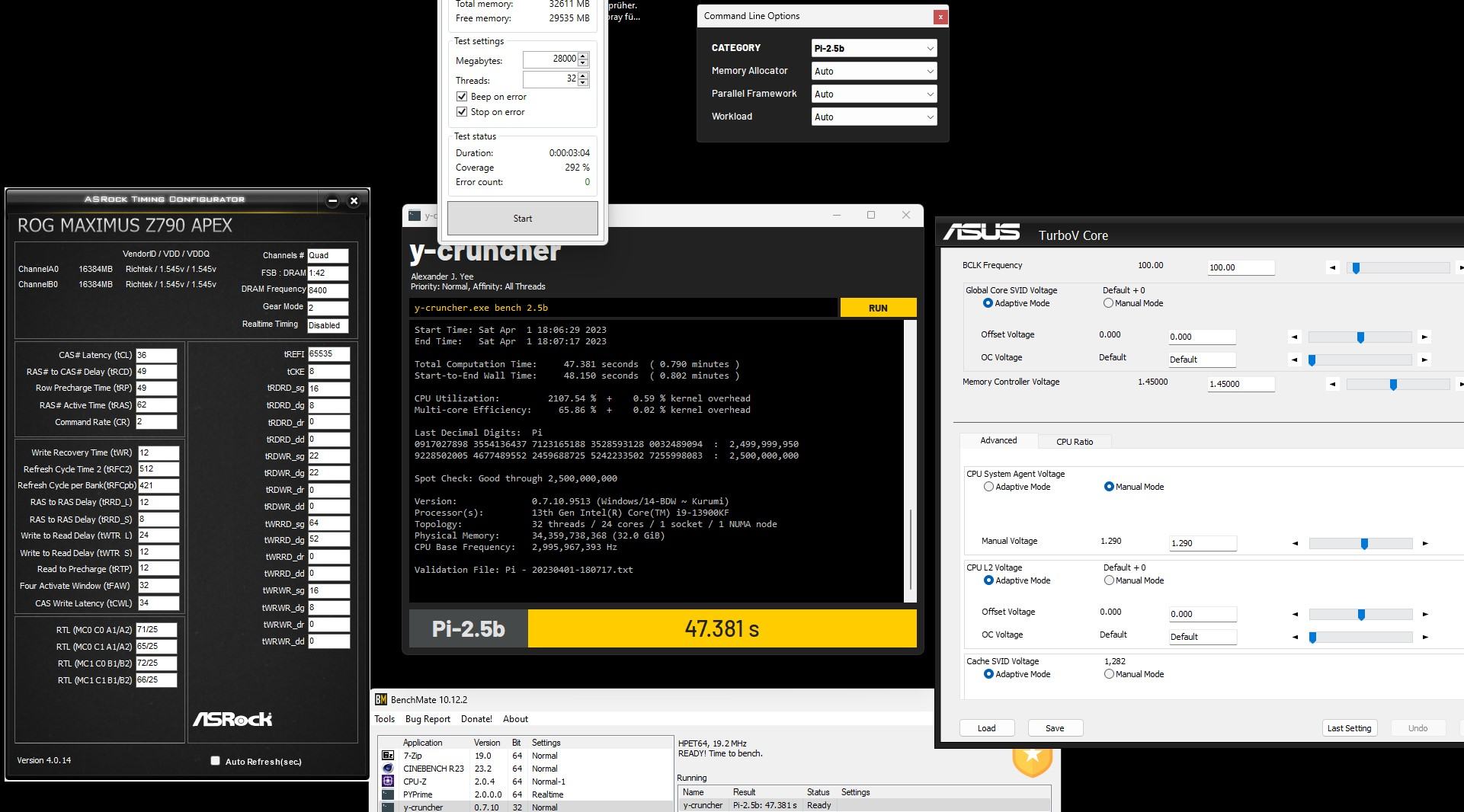Decrease CPU L2 OC Voltage arrow
Screen dimensions: 1464x812
(x=1295, y=637)
